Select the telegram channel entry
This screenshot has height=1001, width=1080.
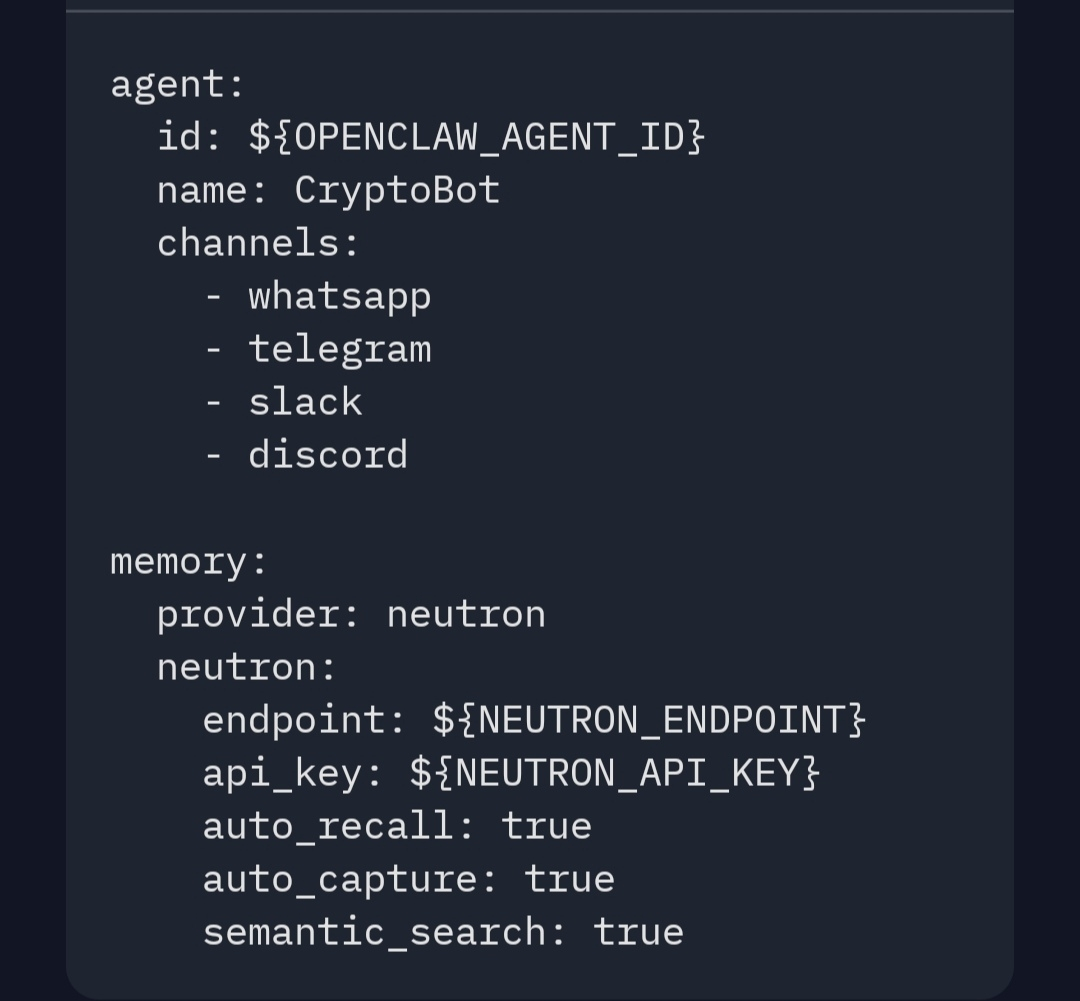pos(340,350)
